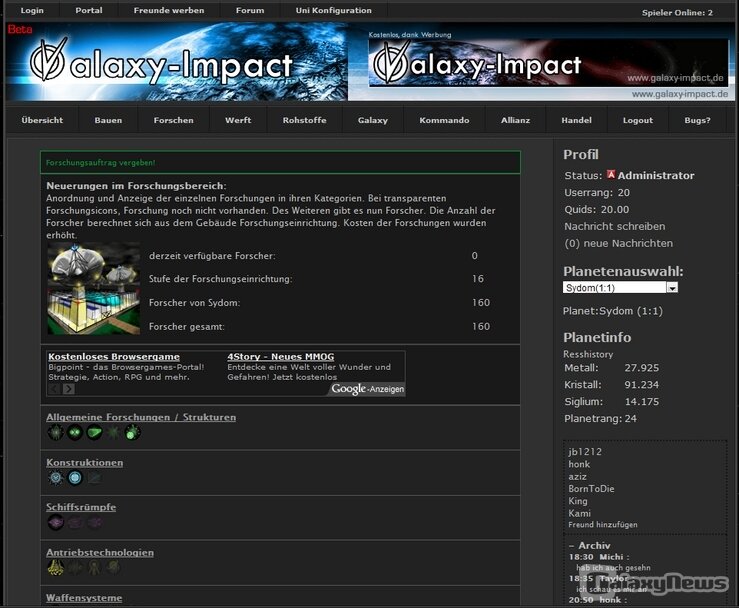Click the next arrow in the Google ad box

(x=69, y=389)
